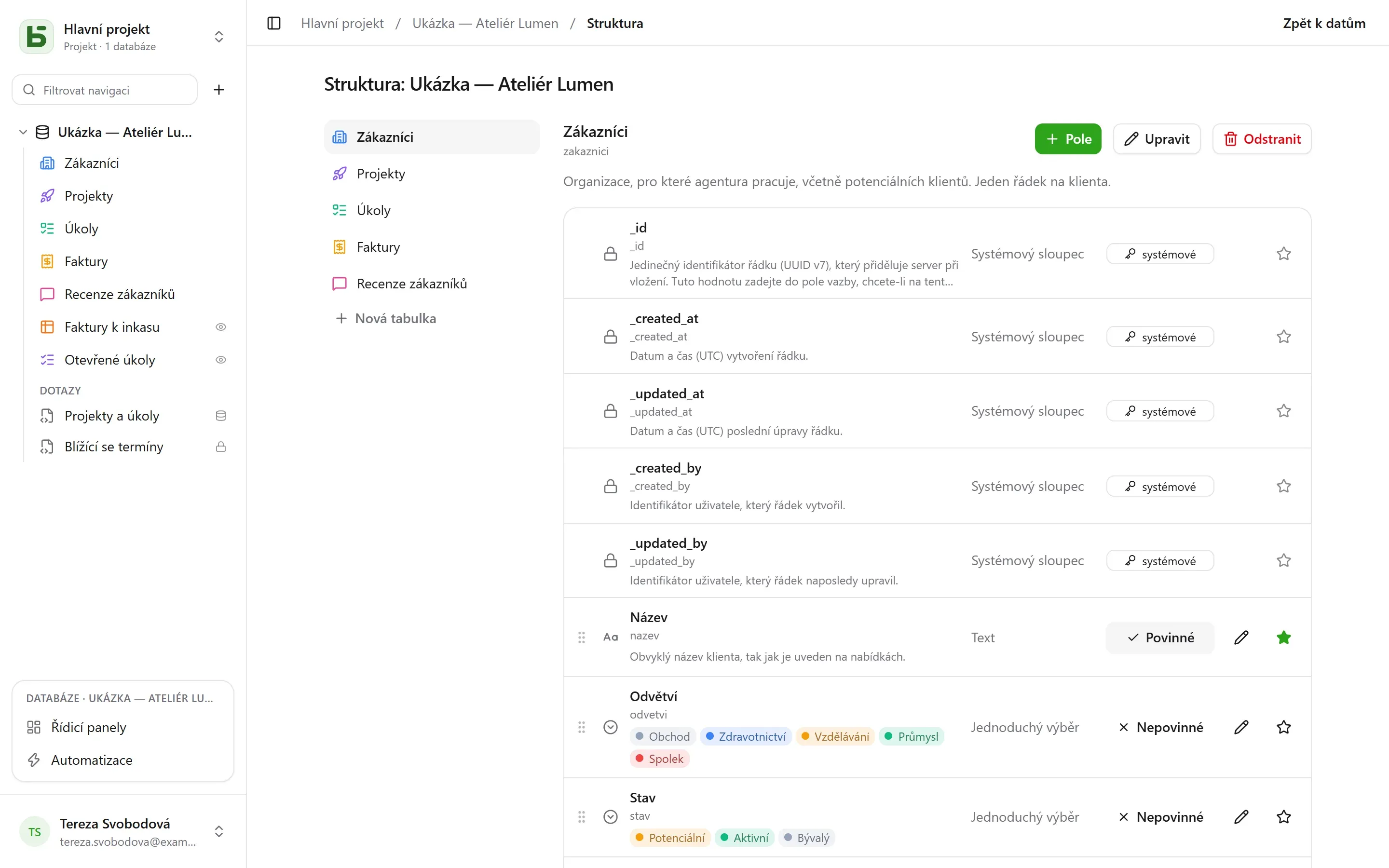Toggle eye icon for Otevřené úkoly

(220, 360)
